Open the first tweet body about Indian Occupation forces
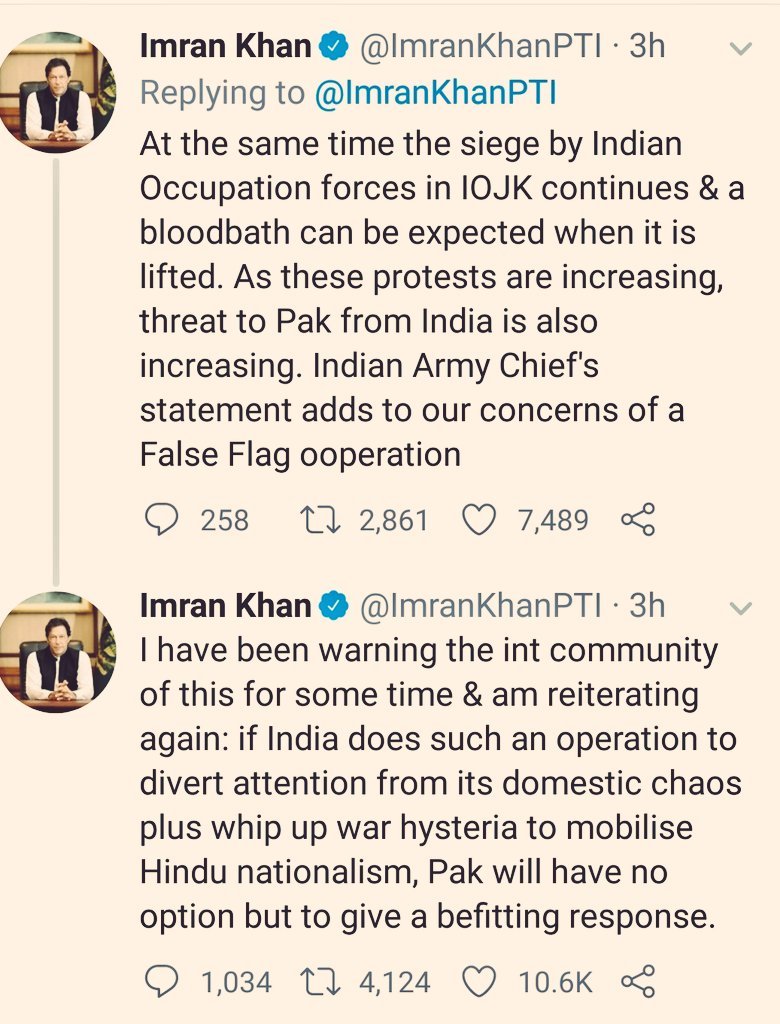The image size is (780, 1024). [442, 299]
